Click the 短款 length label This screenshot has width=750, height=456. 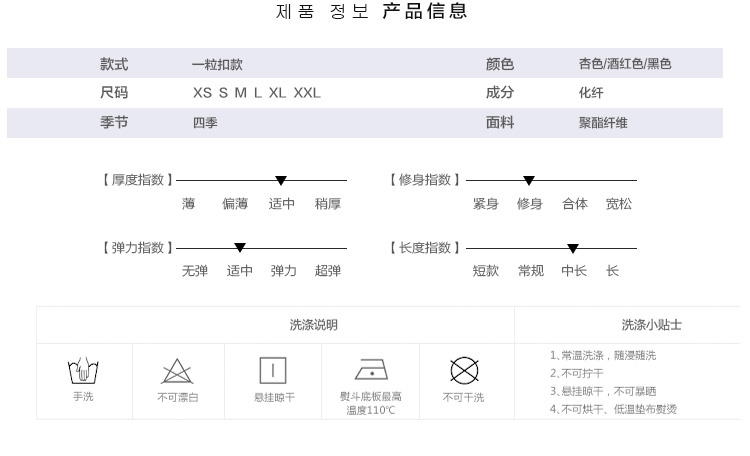point(486,271)
